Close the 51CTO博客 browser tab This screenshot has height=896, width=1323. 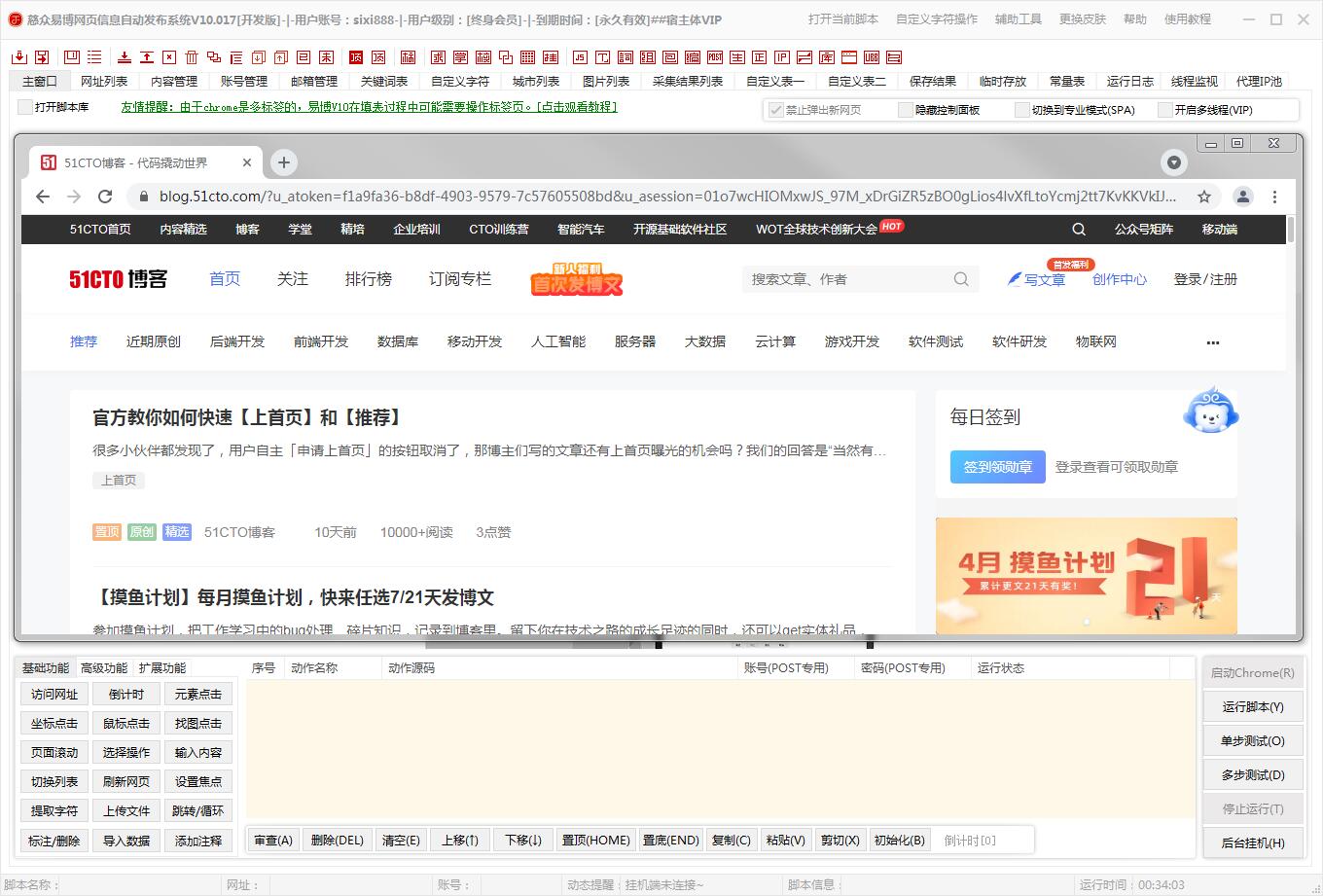247,162
